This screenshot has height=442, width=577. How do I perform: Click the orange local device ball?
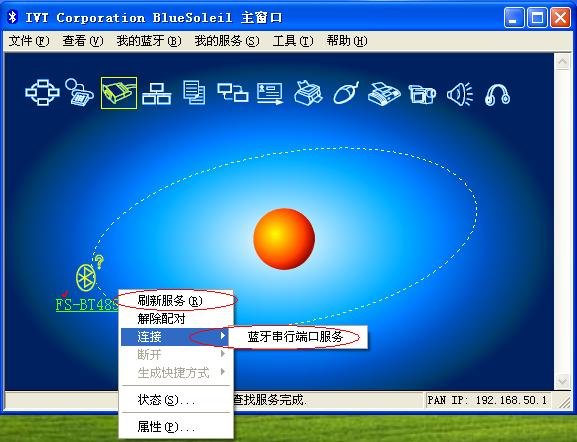coord(284,239)
